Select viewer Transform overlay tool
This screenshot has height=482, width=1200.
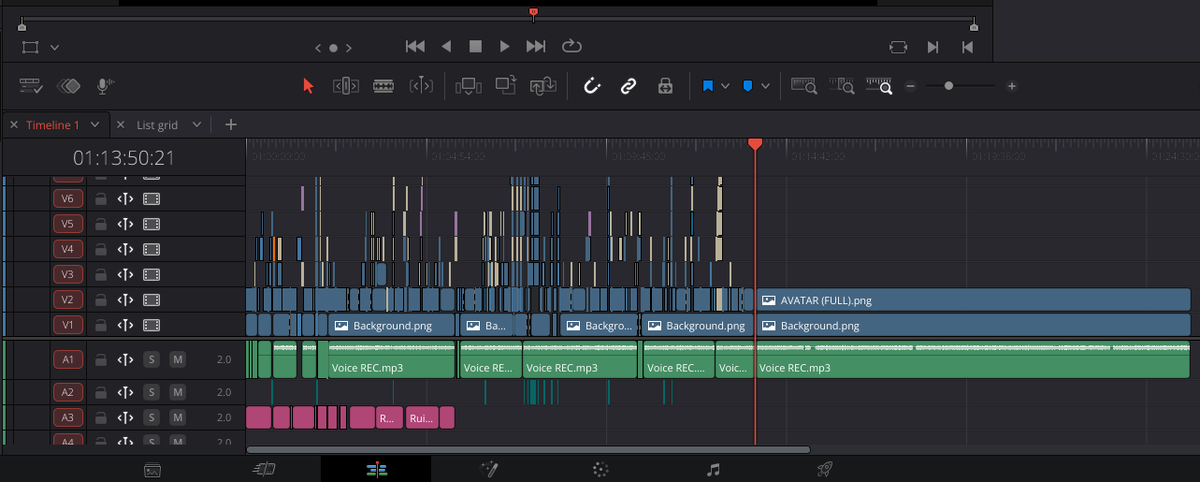click(30, 47)
